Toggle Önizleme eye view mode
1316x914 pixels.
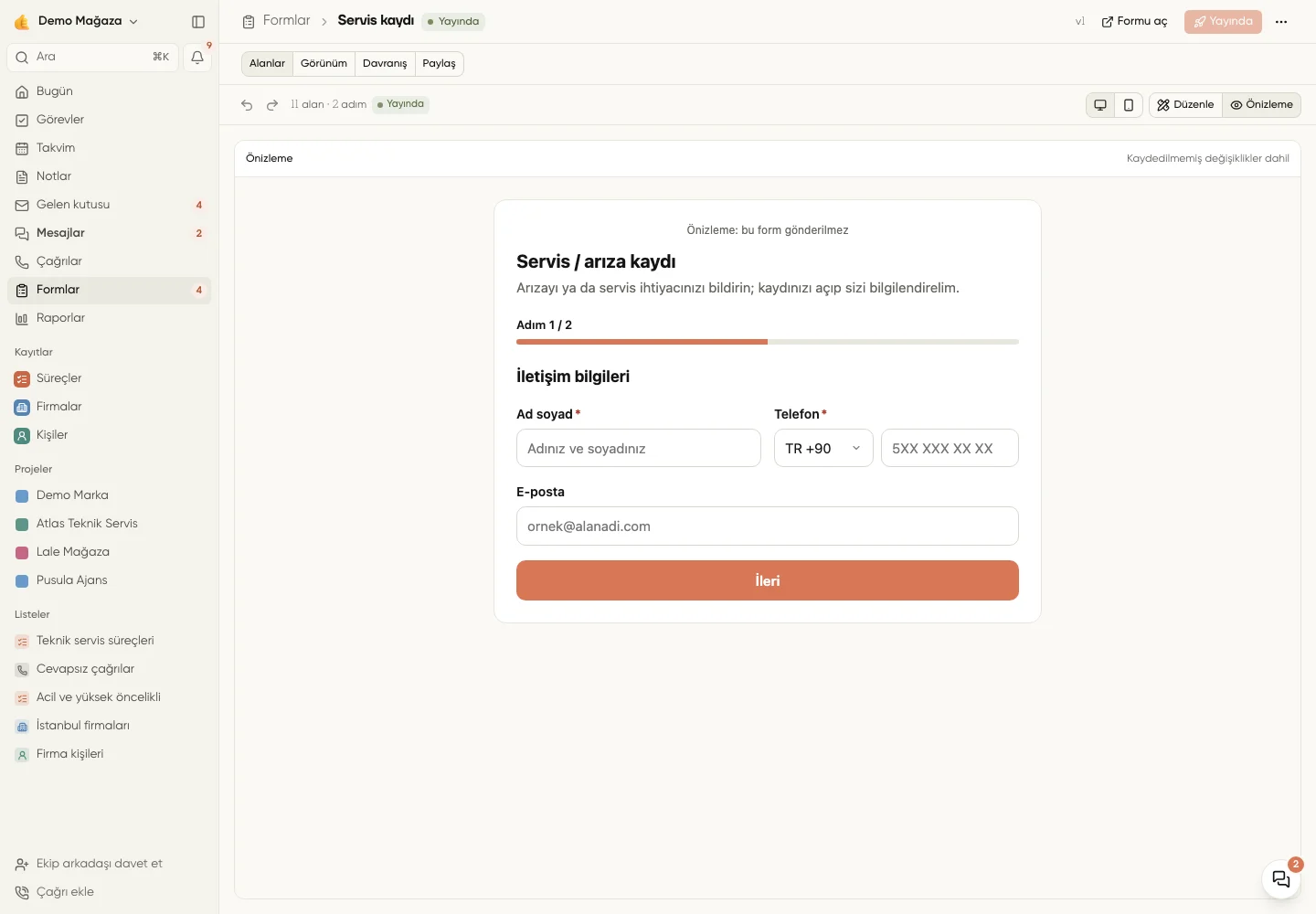pyautogui.click(x=1261, y=105)
